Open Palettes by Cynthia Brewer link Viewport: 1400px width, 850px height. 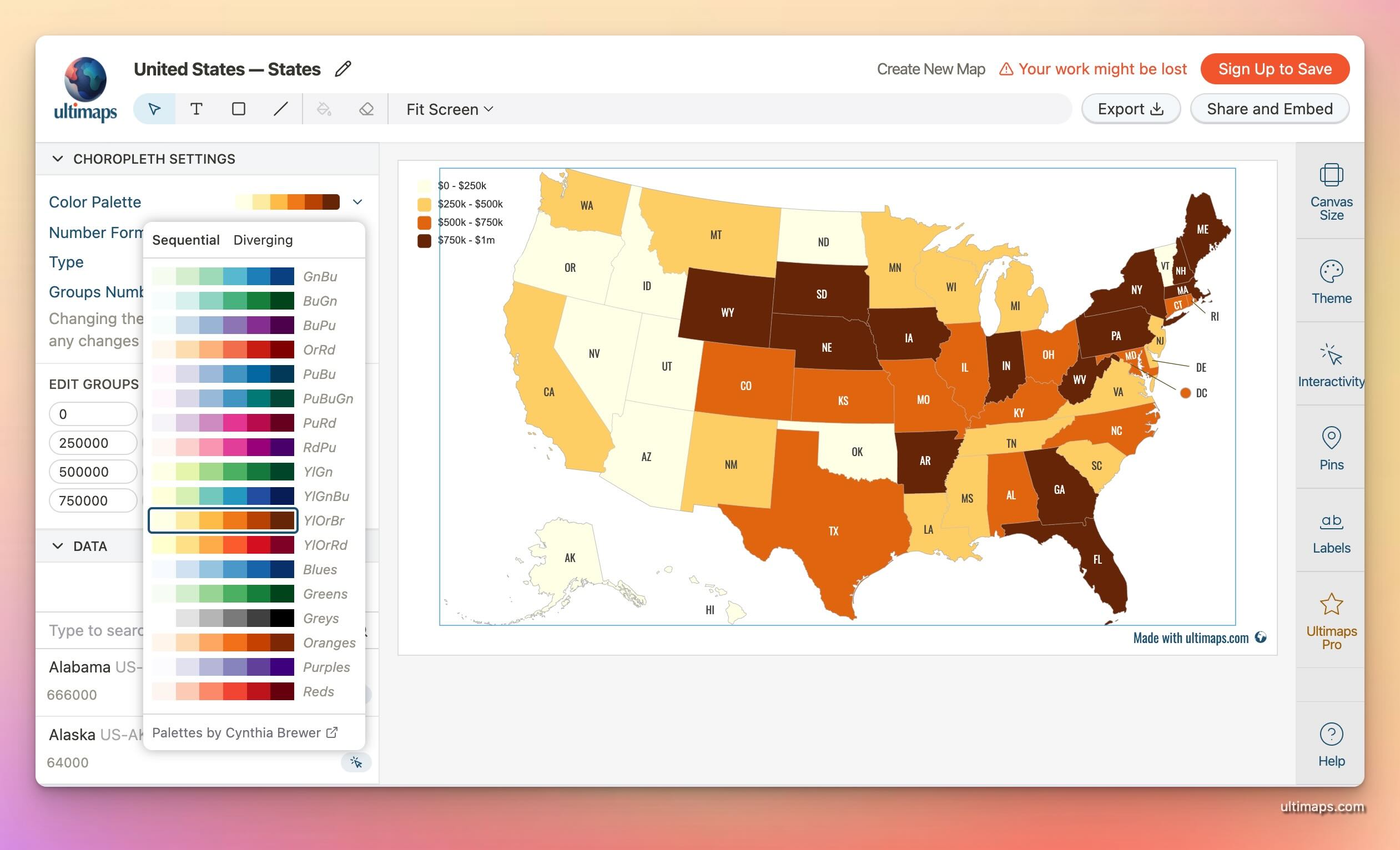245,733
